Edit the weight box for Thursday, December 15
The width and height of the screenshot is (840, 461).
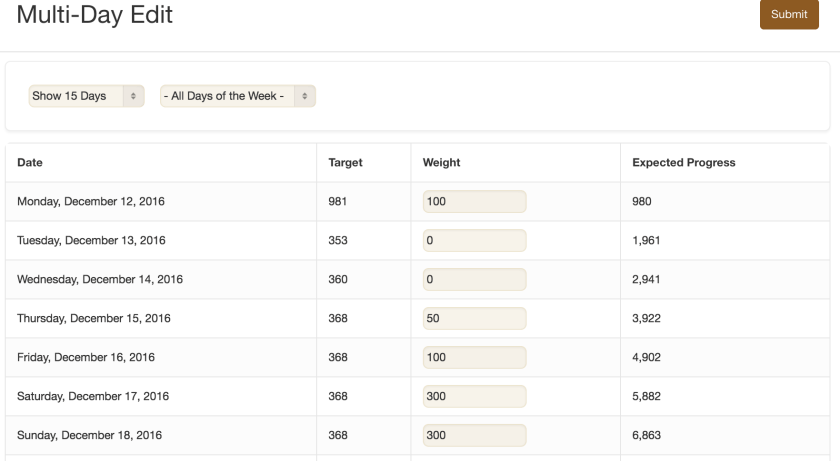tap(474, 319)
